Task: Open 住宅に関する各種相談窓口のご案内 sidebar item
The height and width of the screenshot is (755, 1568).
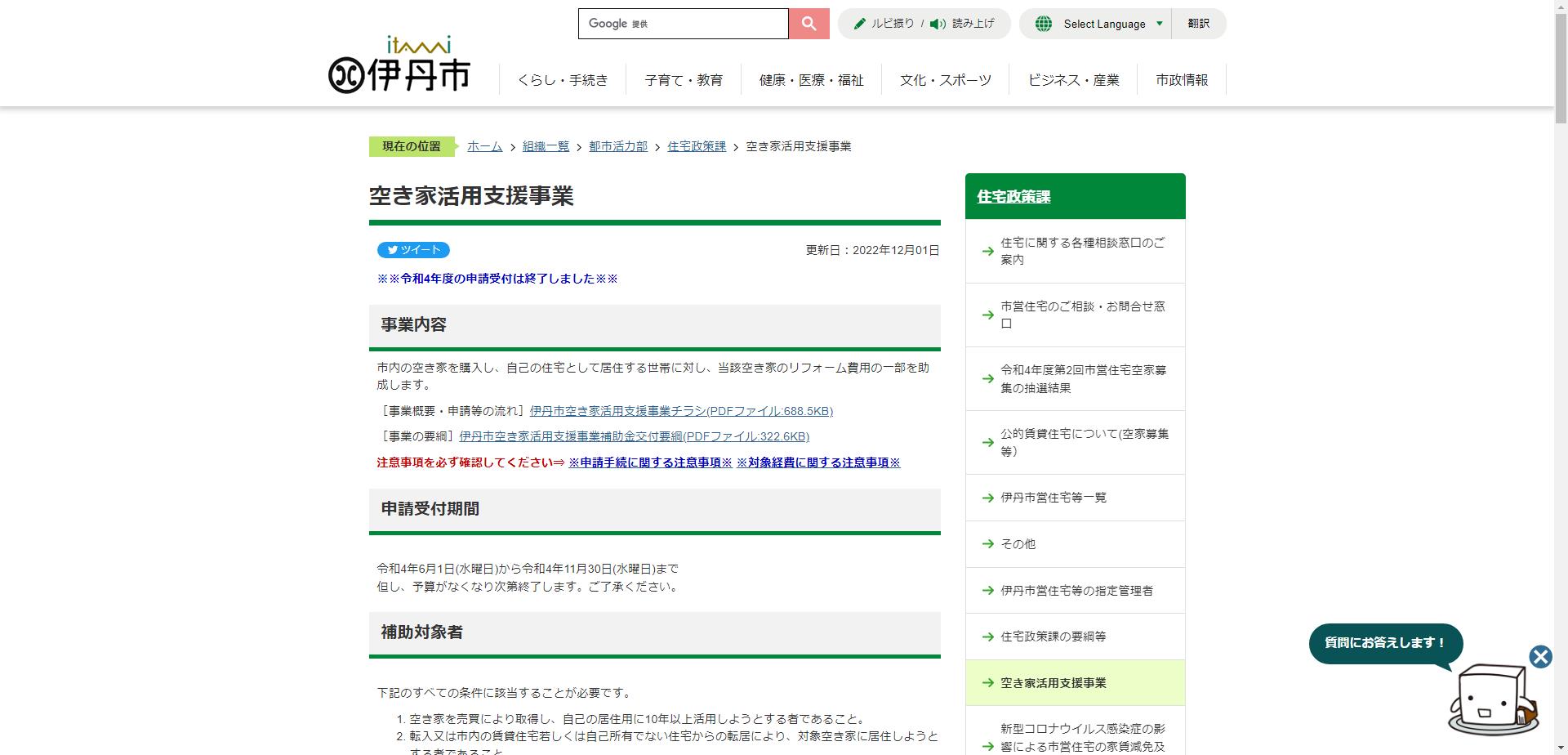Action: pyautogui.click(x=1075, y=251)
